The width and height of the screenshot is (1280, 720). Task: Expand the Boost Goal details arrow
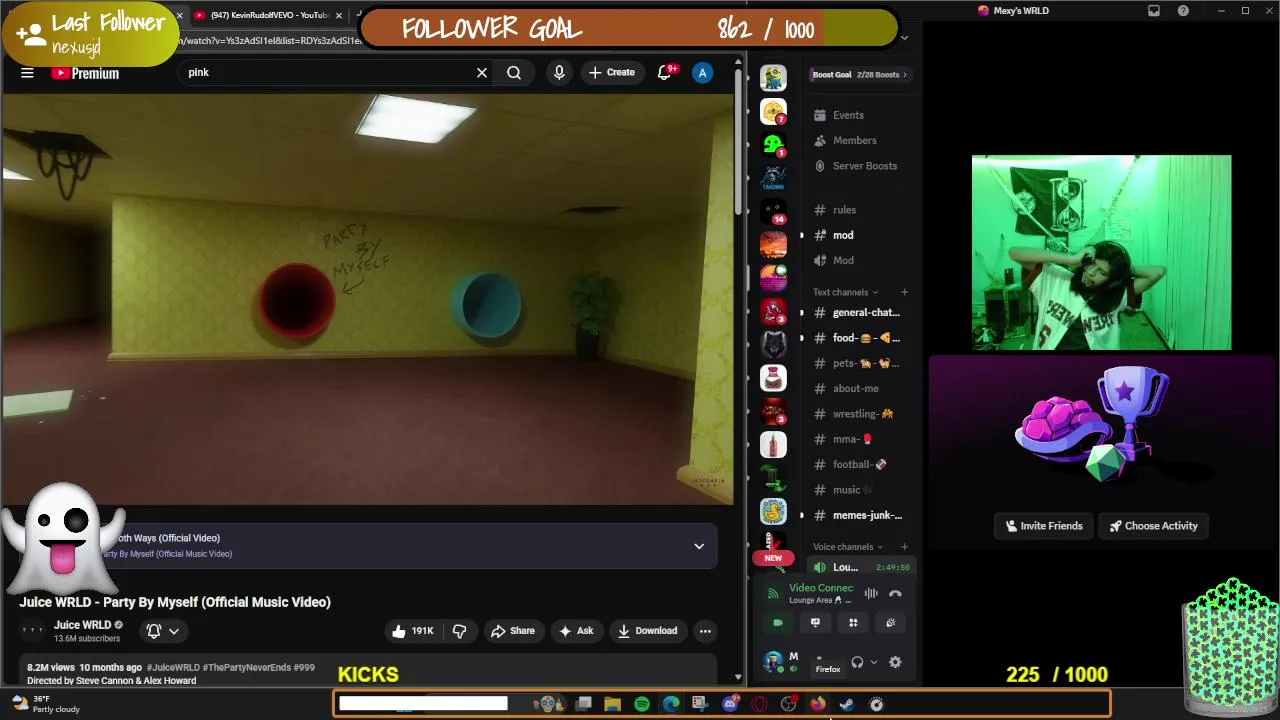[905, 74]
